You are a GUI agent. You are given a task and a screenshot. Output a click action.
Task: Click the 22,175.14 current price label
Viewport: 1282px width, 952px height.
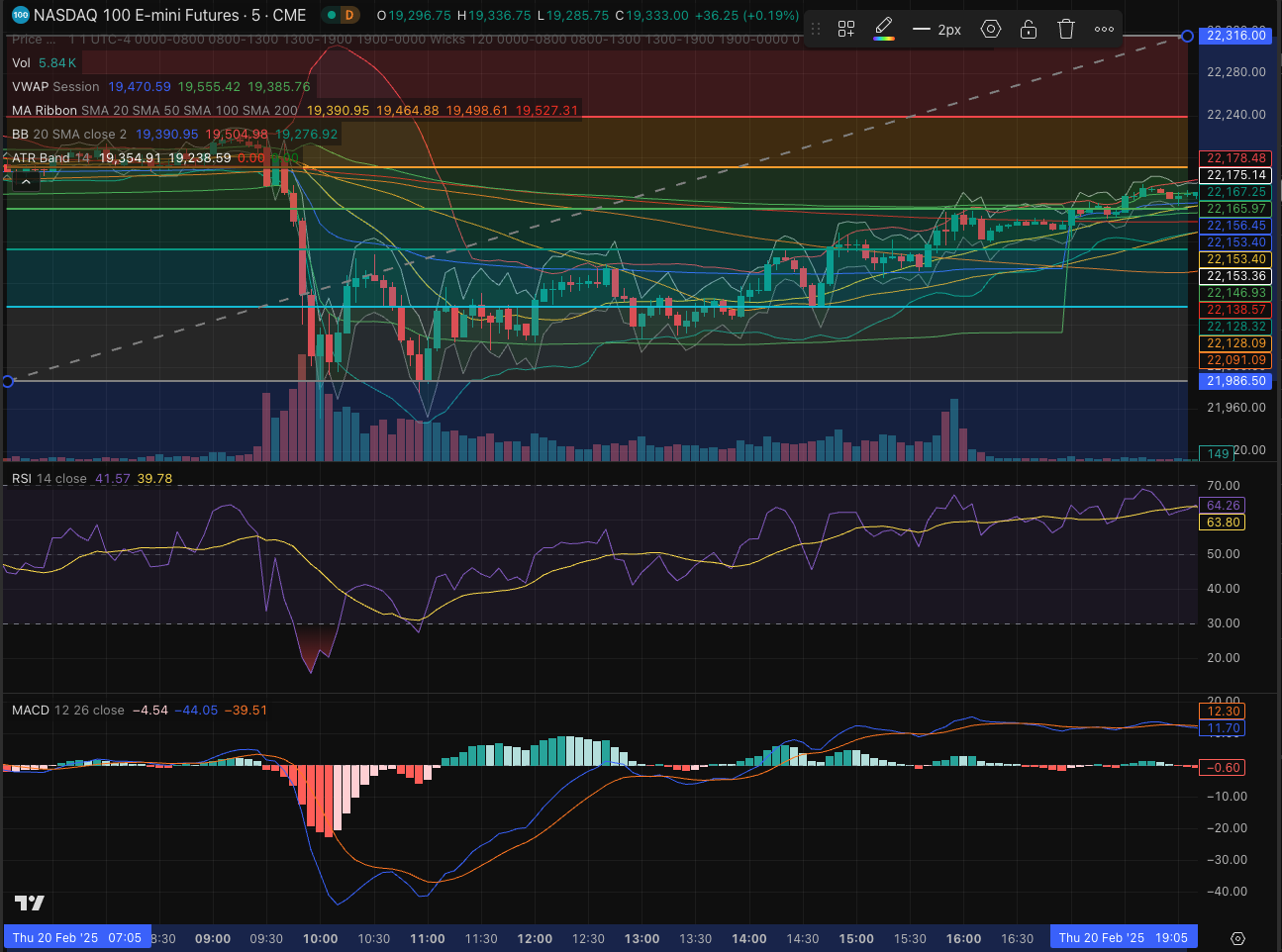[x=1236, y=175]
